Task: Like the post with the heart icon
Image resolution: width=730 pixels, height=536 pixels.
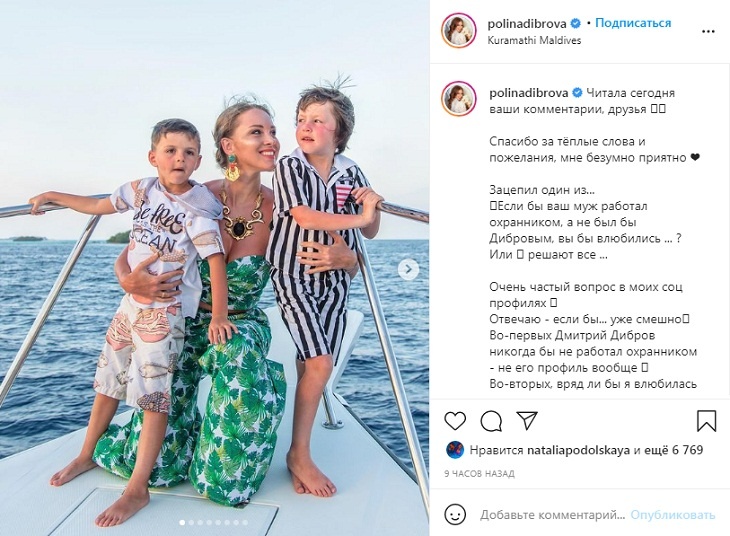Action: [x=455, y=421]
